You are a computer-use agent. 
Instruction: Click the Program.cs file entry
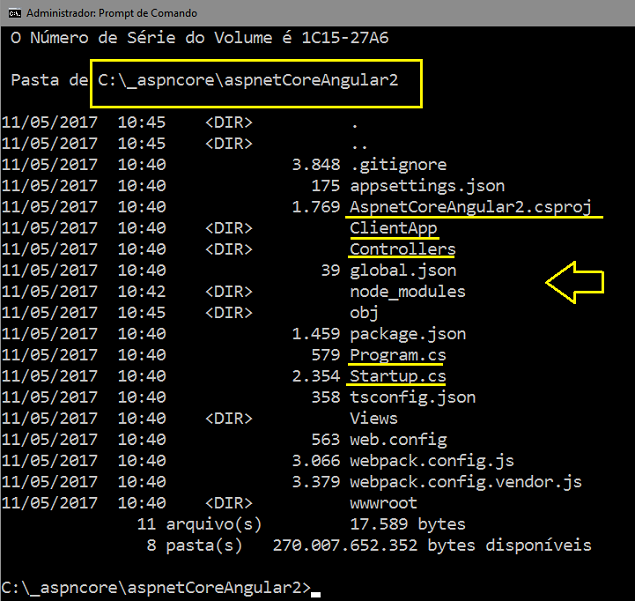point(398,355)
